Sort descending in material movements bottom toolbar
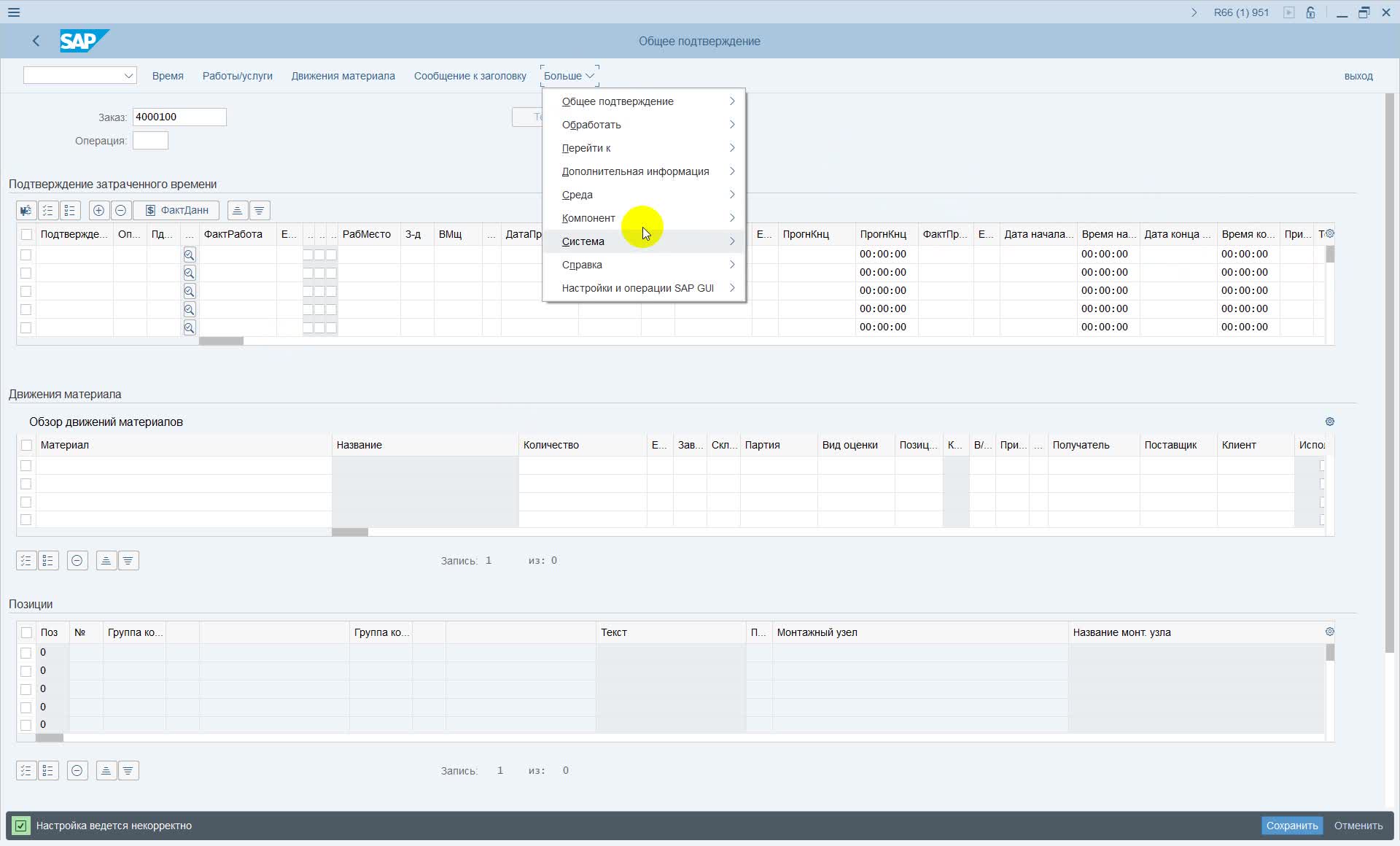The width and height of the screenshot is (1400, 846). (128, 560)
